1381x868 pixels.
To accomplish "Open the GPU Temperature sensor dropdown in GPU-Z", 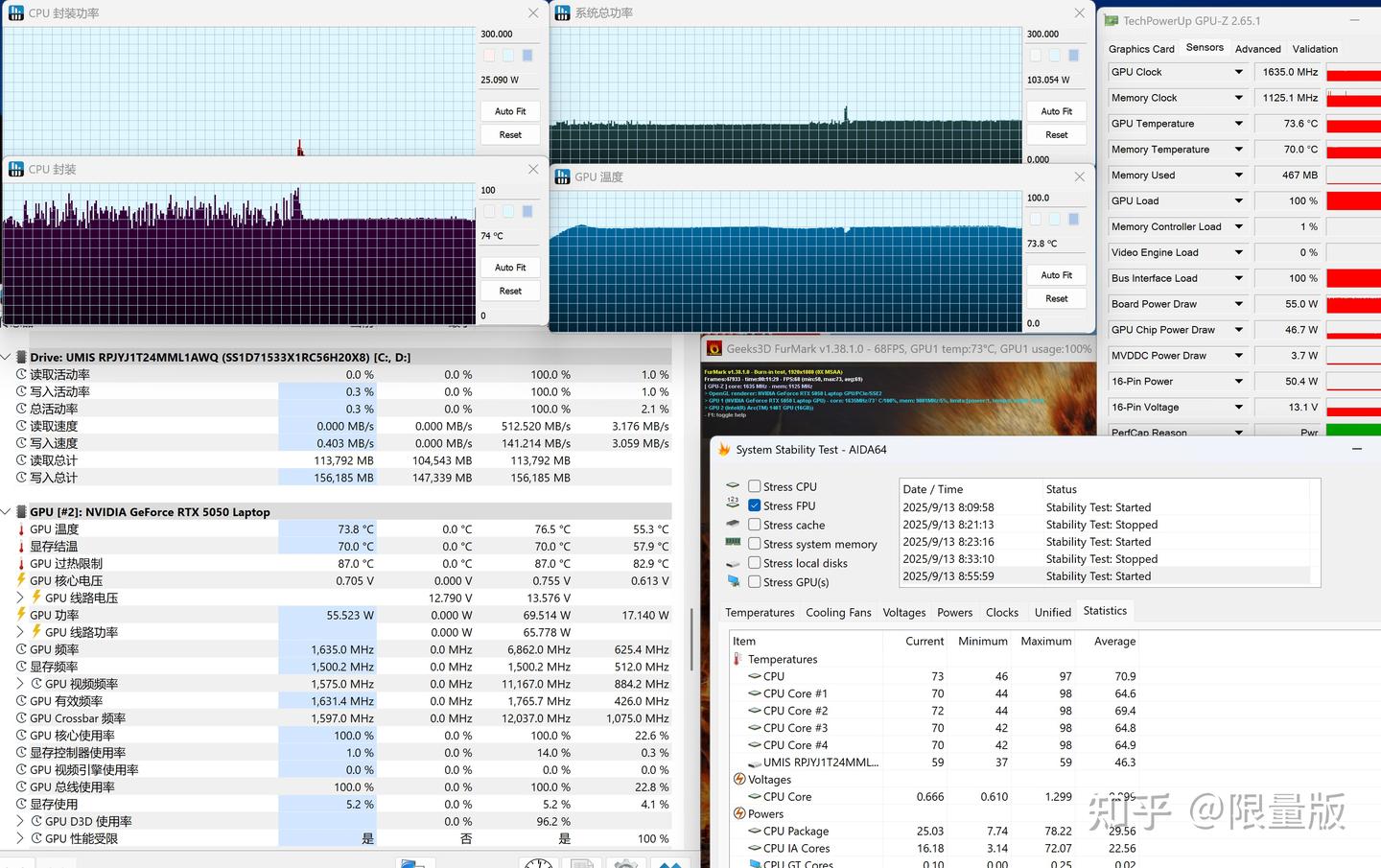I will click(x=1238, y=124).
